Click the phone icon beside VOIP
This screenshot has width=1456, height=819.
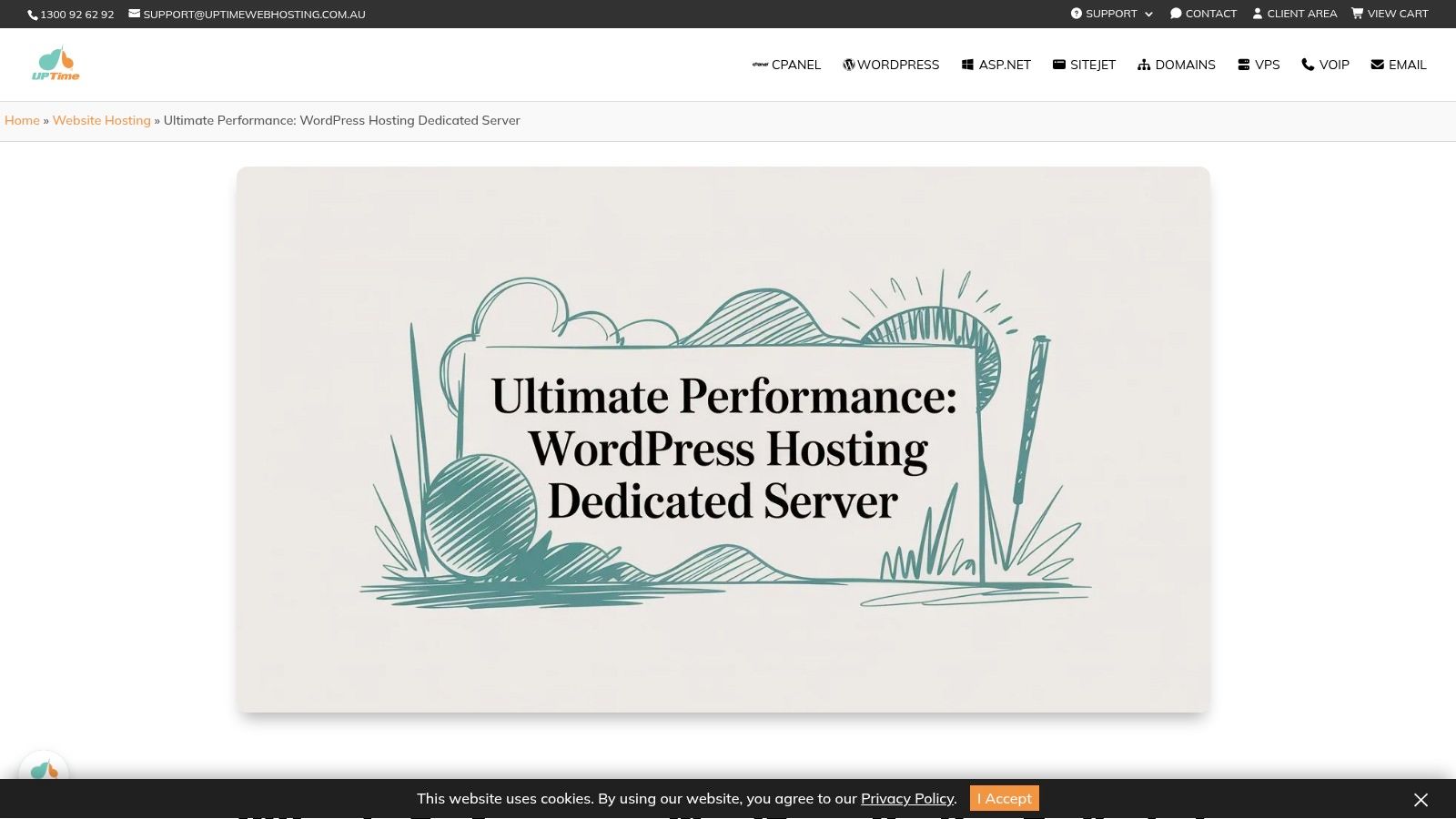click(1308, 65)
